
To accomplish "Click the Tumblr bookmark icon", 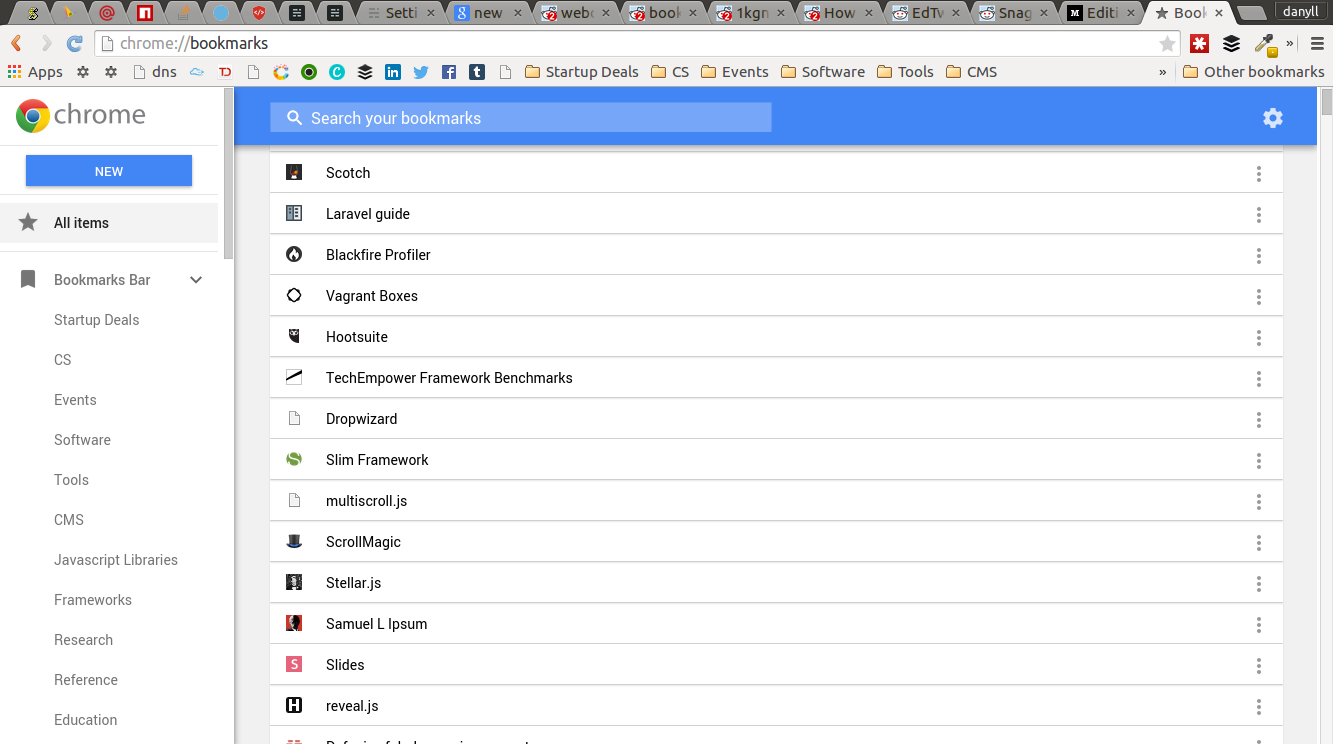I will point(477,72).
